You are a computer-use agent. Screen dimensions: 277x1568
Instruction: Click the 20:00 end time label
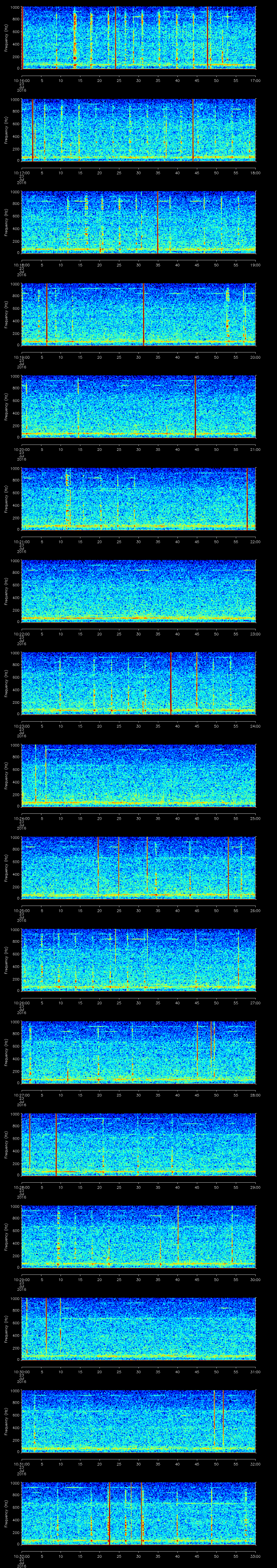255,357
